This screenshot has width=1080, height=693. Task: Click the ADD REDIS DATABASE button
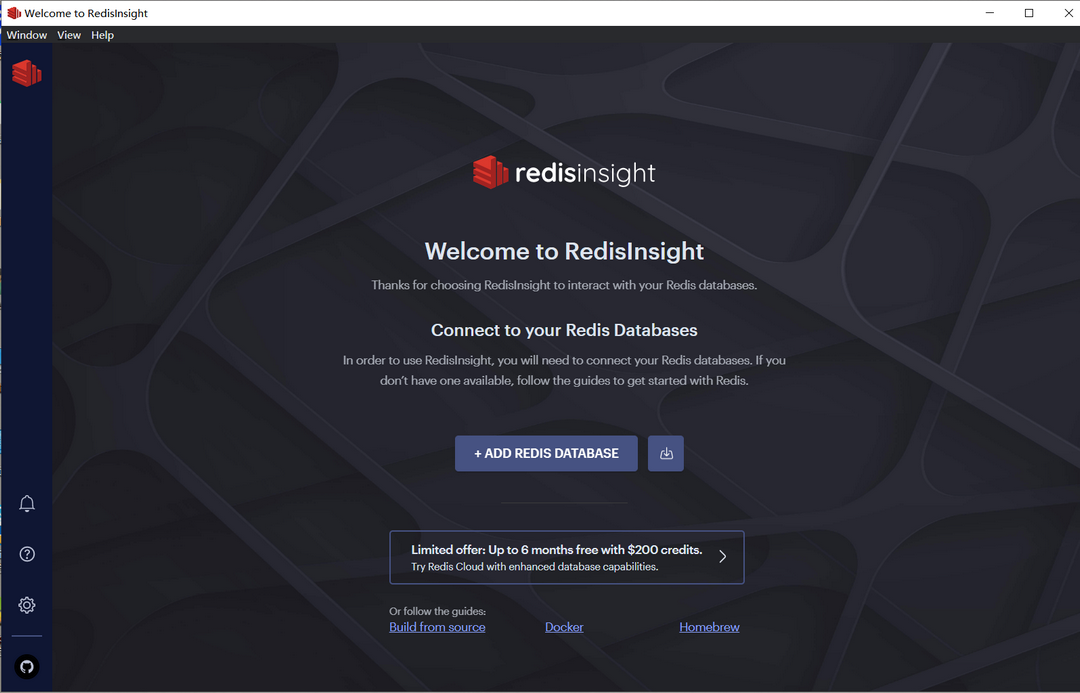(546, 453)
